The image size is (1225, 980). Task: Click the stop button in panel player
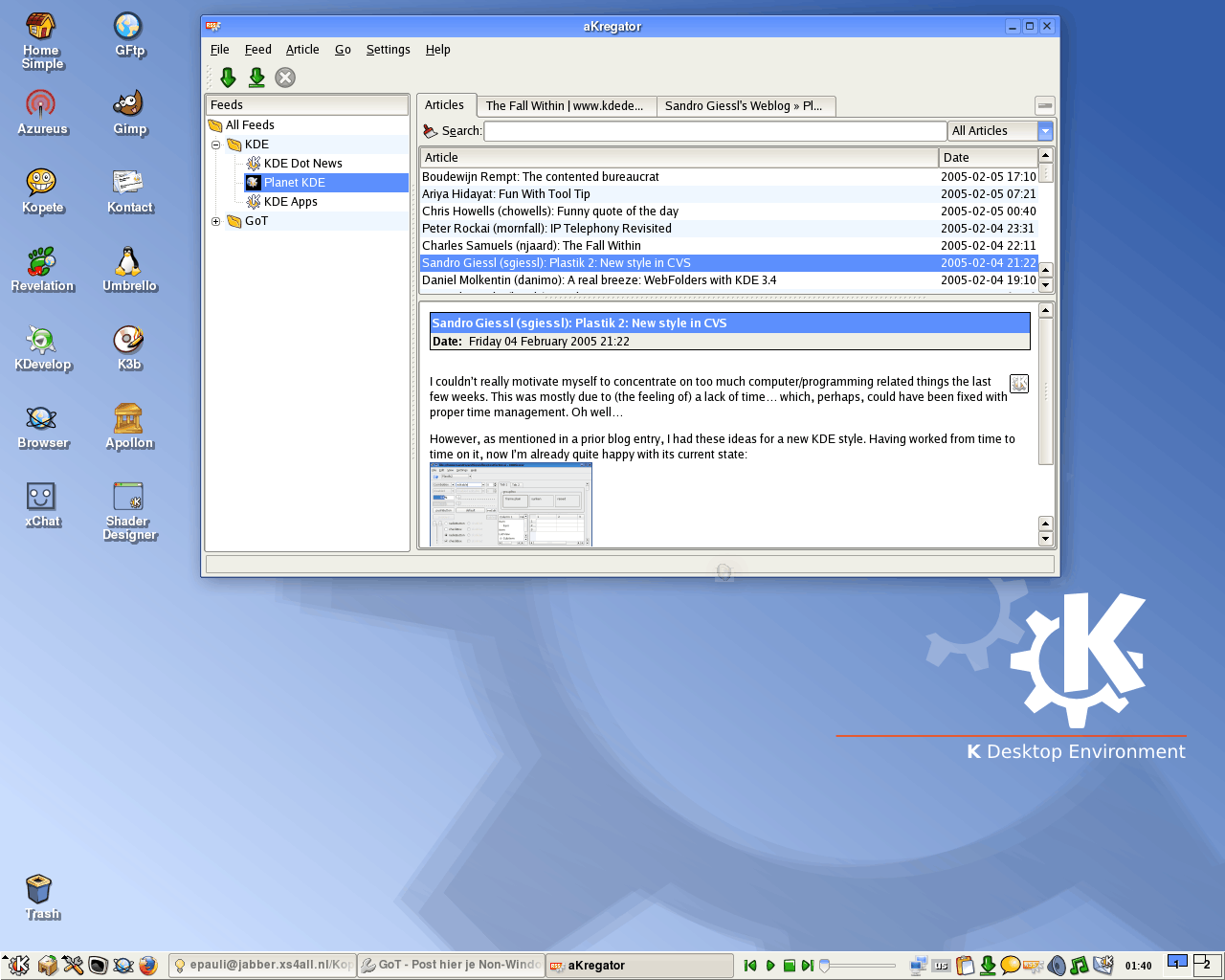789,966
